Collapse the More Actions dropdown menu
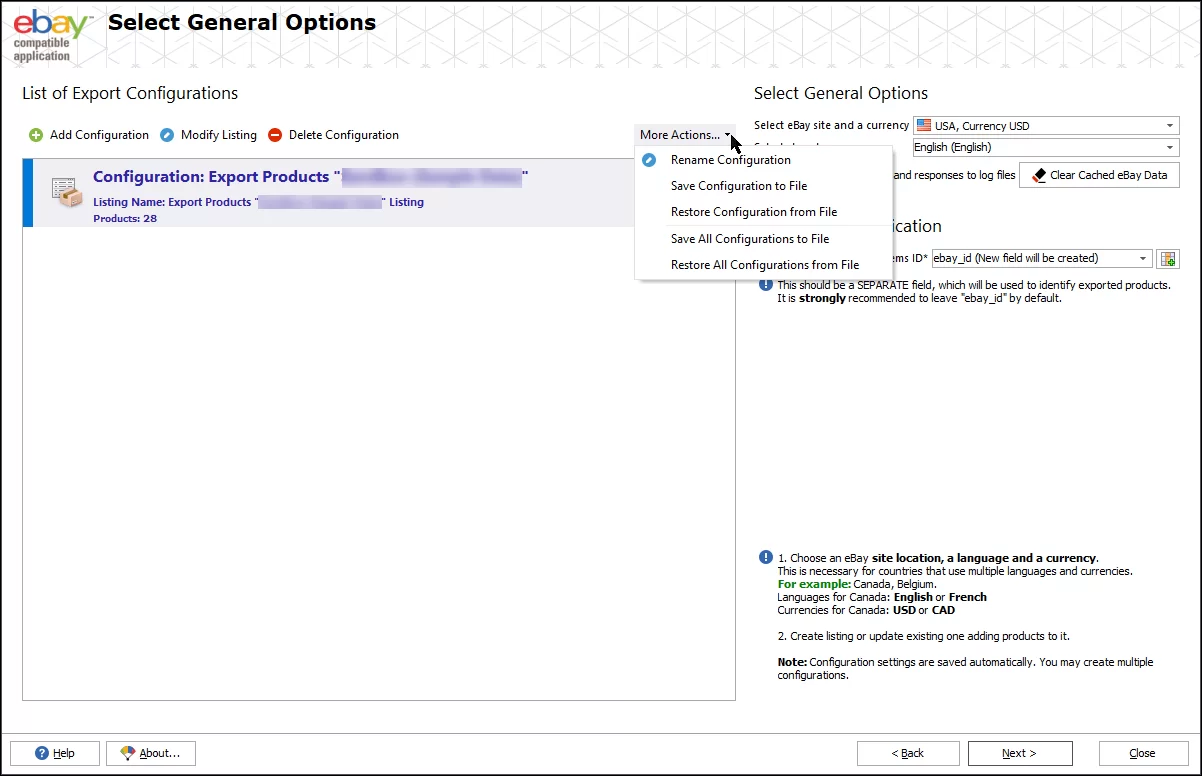This screenshot has width=1202, height=776. tap(685, 135)
